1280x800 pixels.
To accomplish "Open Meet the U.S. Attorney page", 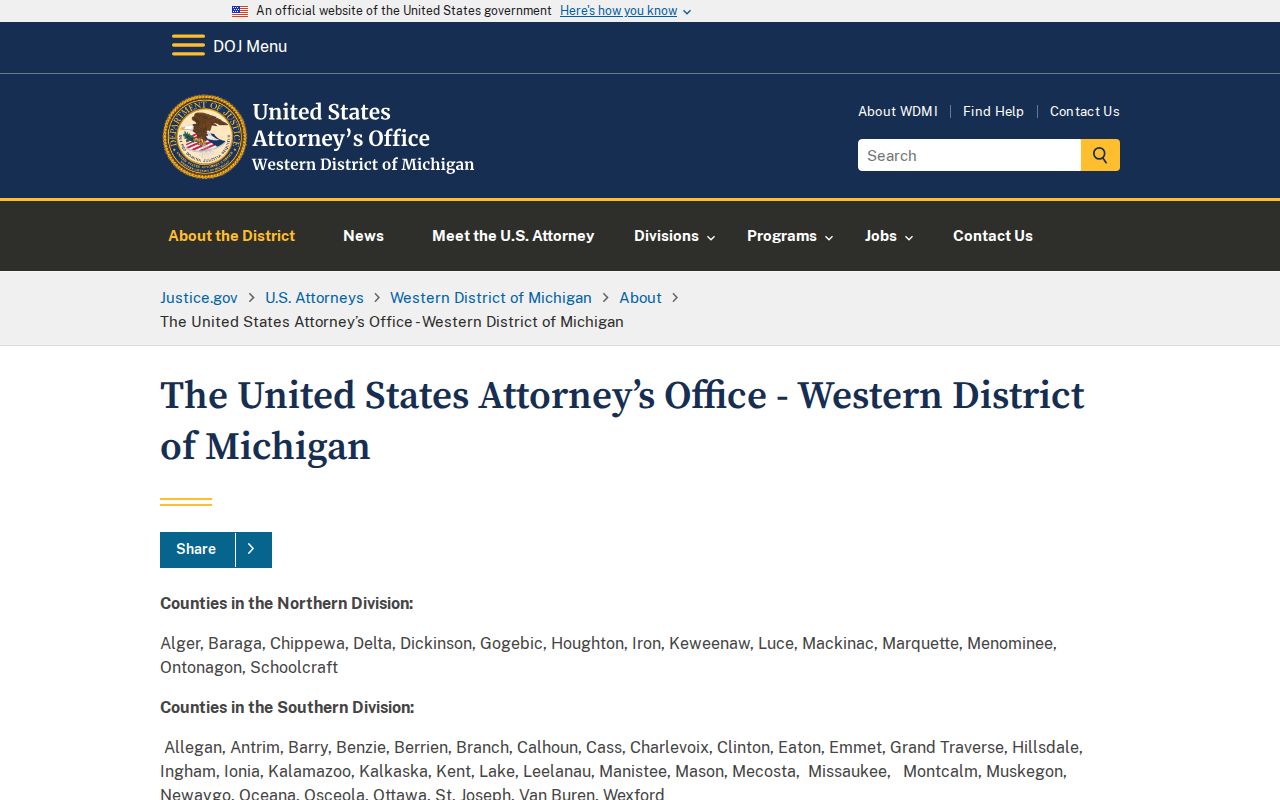I will point(513,236).
